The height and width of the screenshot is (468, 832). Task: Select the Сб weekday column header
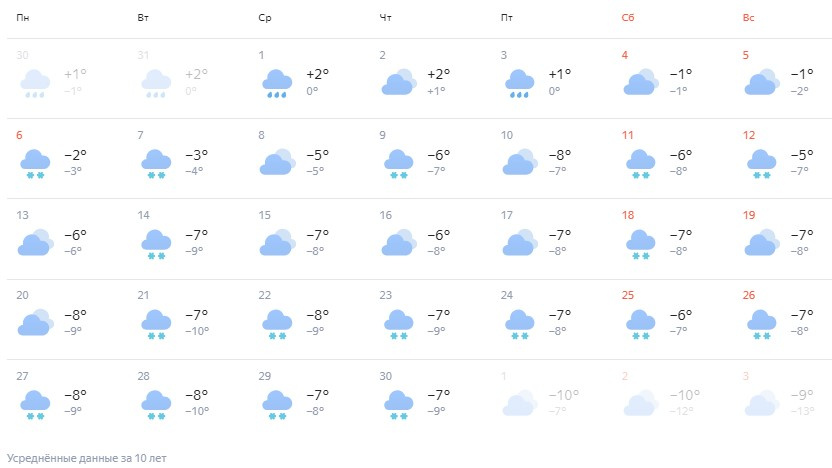(628, 18)
